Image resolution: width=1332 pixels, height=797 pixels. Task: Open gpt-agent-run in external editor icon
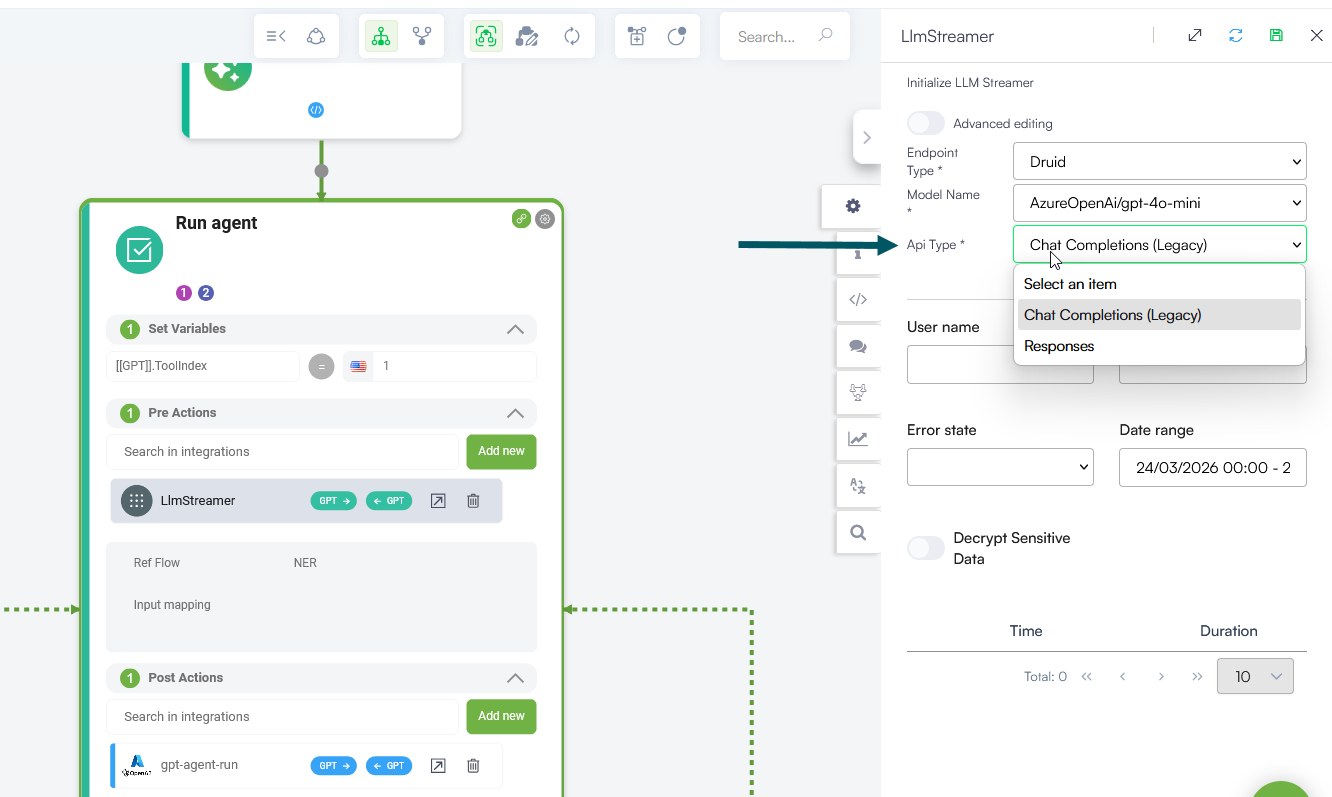(x=438, y=766)
